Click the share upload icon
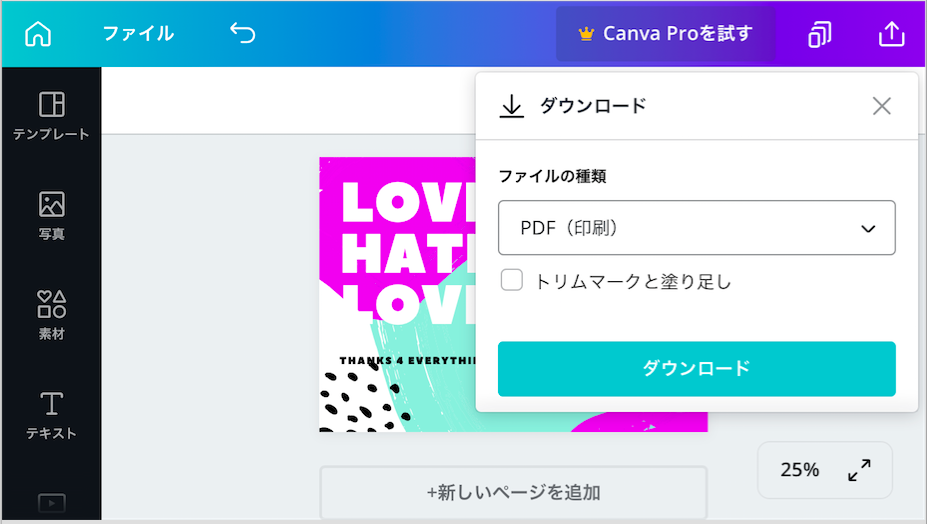 (892, 34)
